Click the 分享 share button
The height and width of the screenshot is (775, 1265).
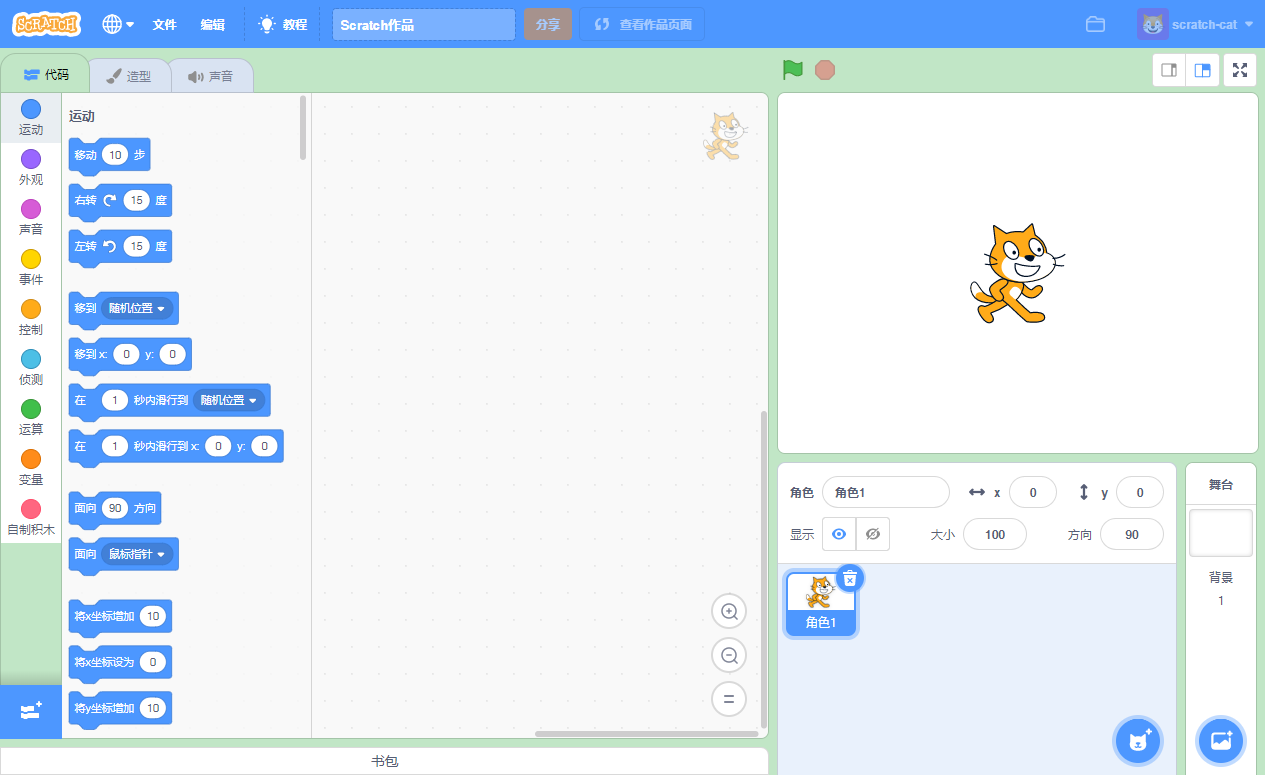click(548, 25)
